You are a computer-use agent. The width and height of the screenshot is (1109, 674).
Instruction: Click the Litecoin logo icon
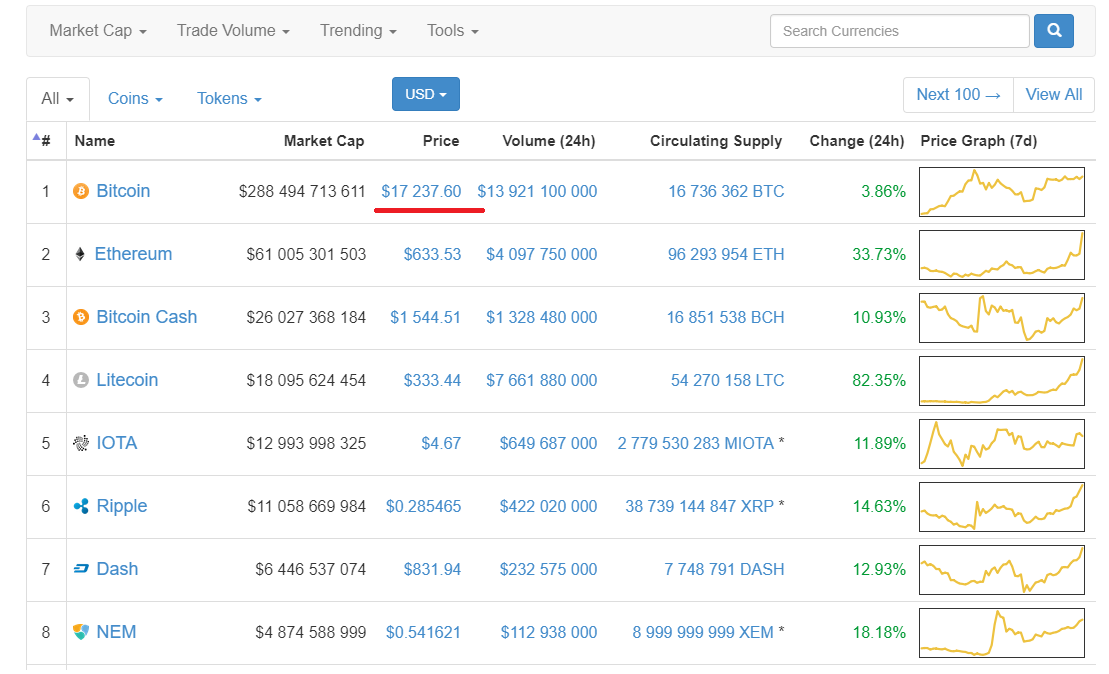tap(81, 380)
